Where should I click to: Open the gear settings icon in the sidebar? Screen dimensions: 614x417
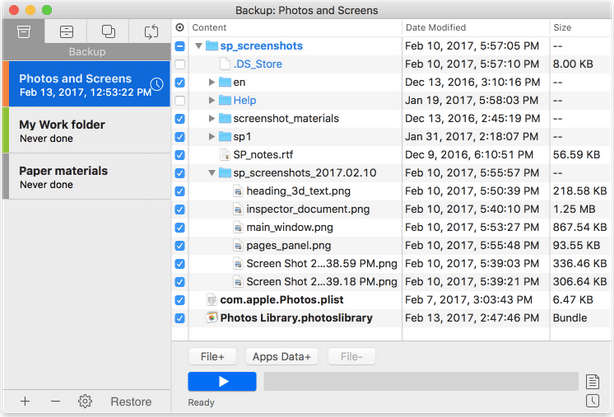[x=85, y=401]
